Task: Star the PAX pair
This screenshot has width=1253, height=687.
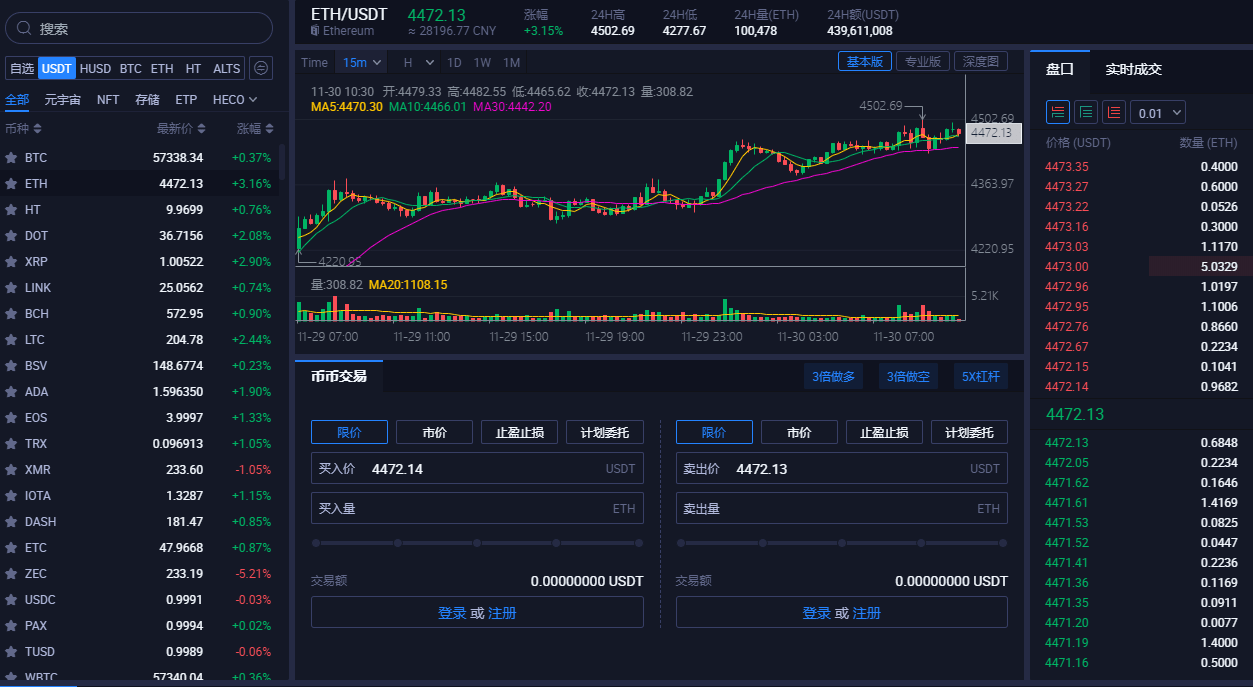Action: (x=11, y=626)
